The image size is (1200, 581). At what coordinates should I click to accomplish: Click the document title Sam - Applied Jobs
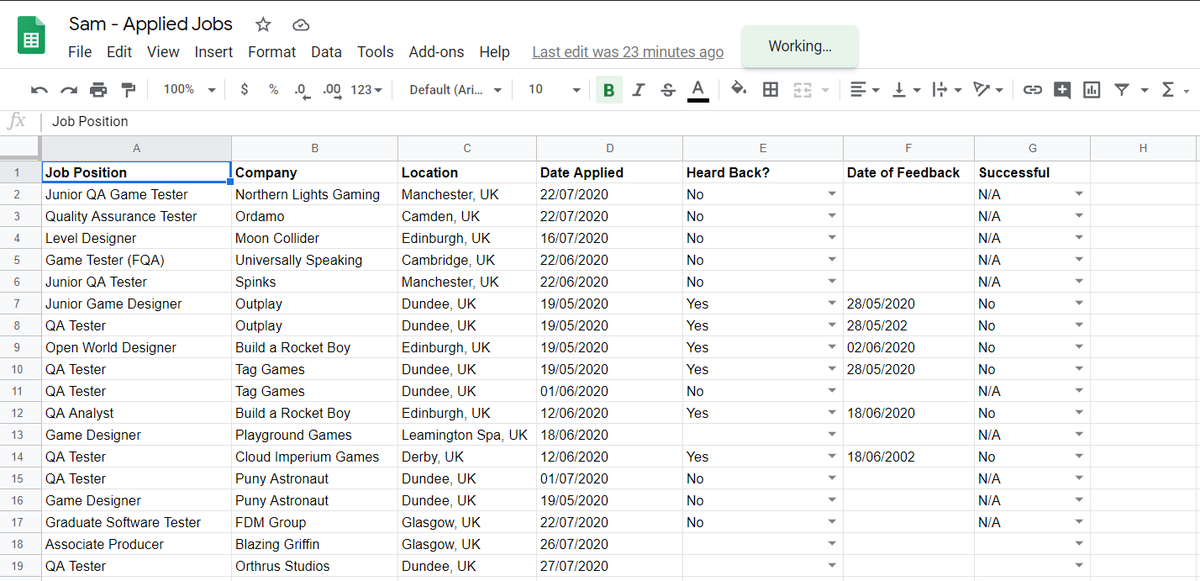pyautogui.click(x=151, y=24)
